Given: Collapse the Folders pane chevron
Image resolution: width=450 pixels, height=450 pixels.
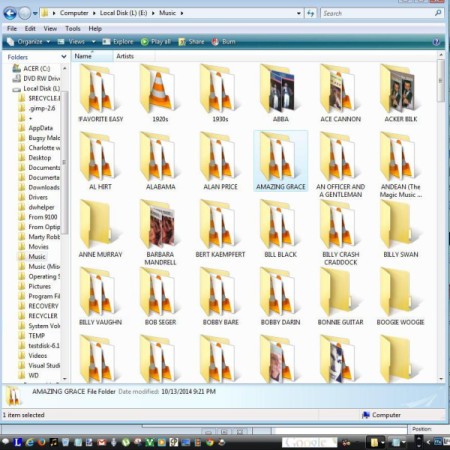Looking at the screenshot, I should [64, 57].
